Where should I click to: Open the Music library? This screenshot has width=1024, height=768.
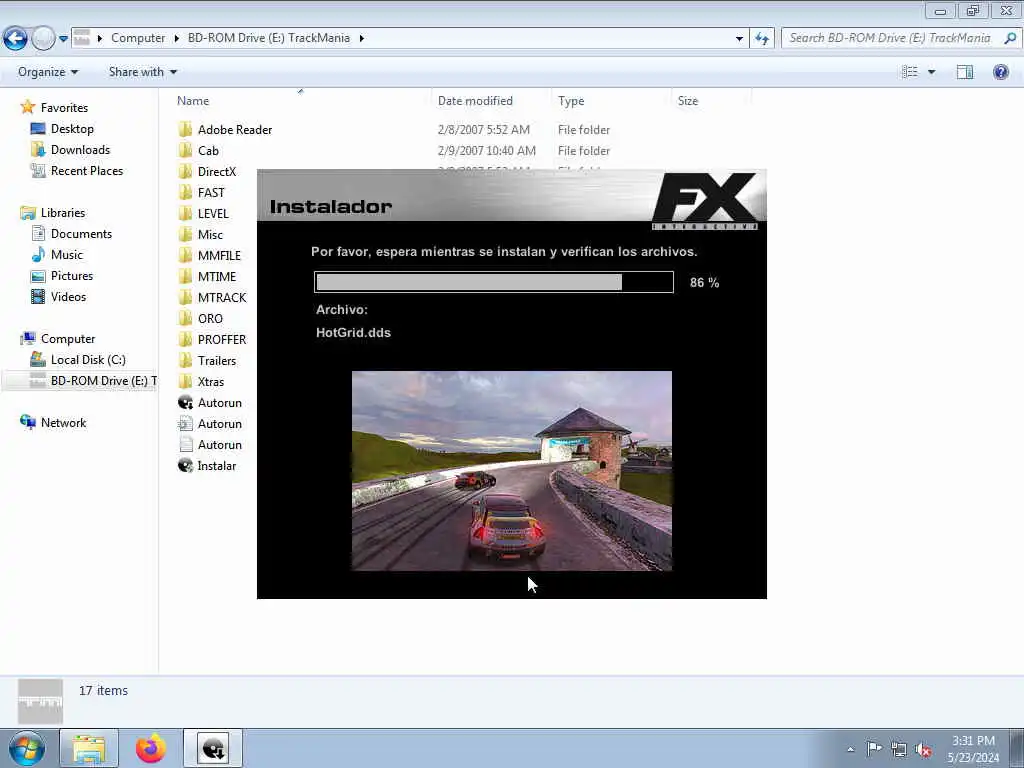(x=67, y=255)
